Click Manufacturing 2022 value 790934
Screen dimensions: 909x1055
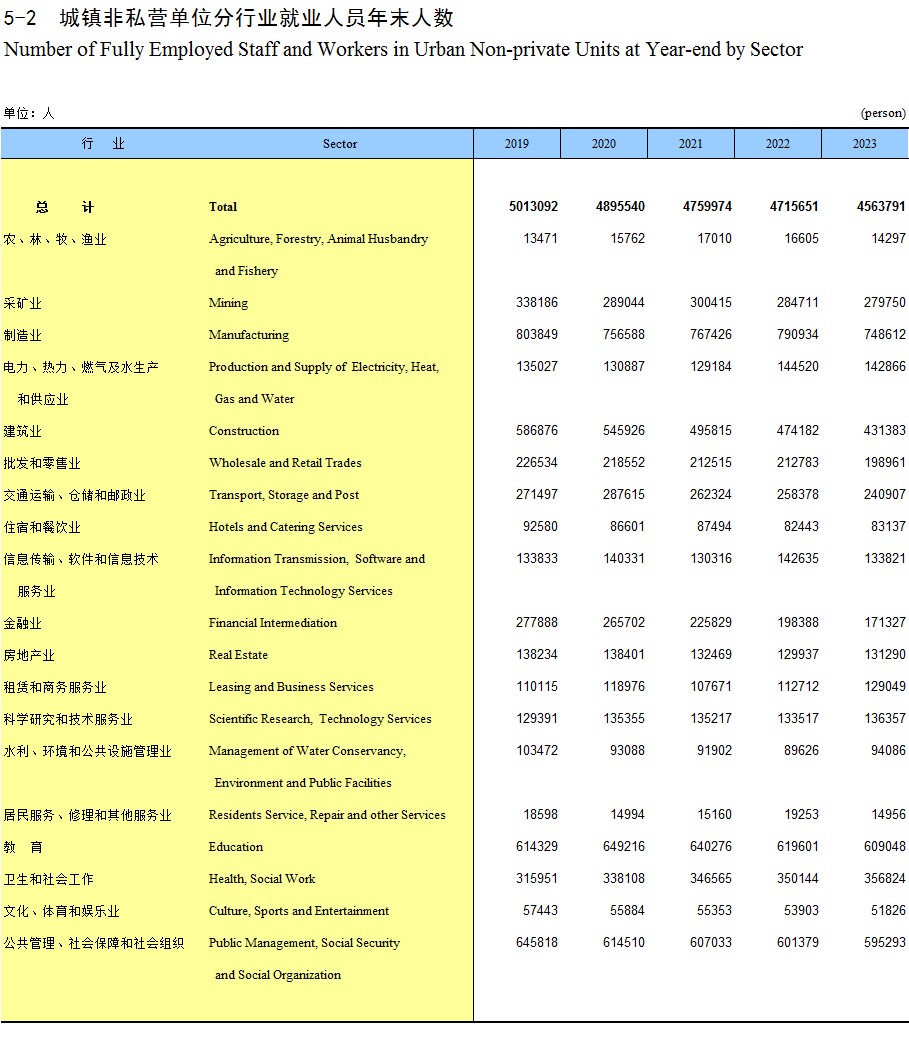pos(797,334)
